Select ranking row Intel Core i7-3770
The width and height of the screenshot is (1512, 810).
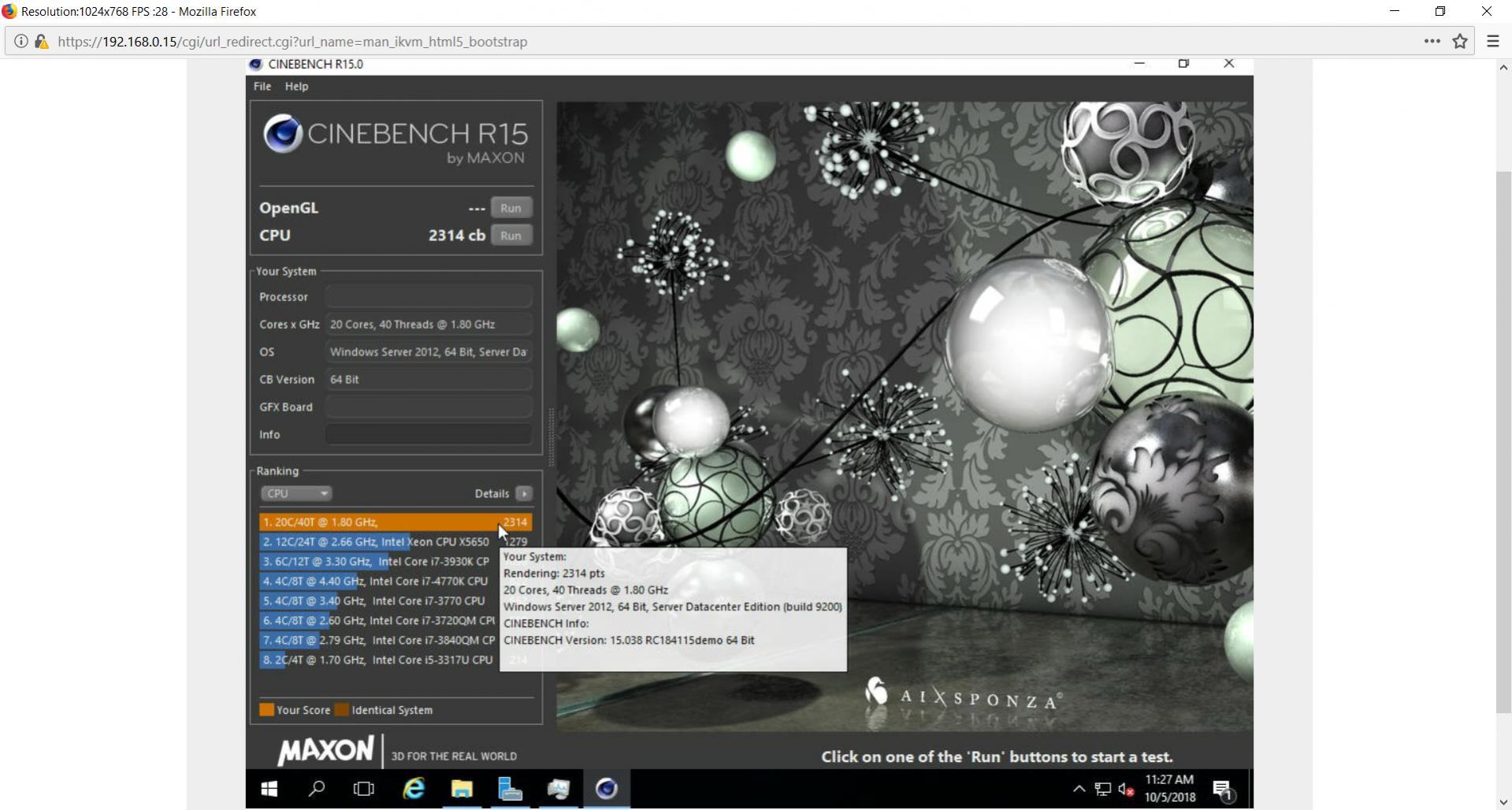(x=378, y=601)
